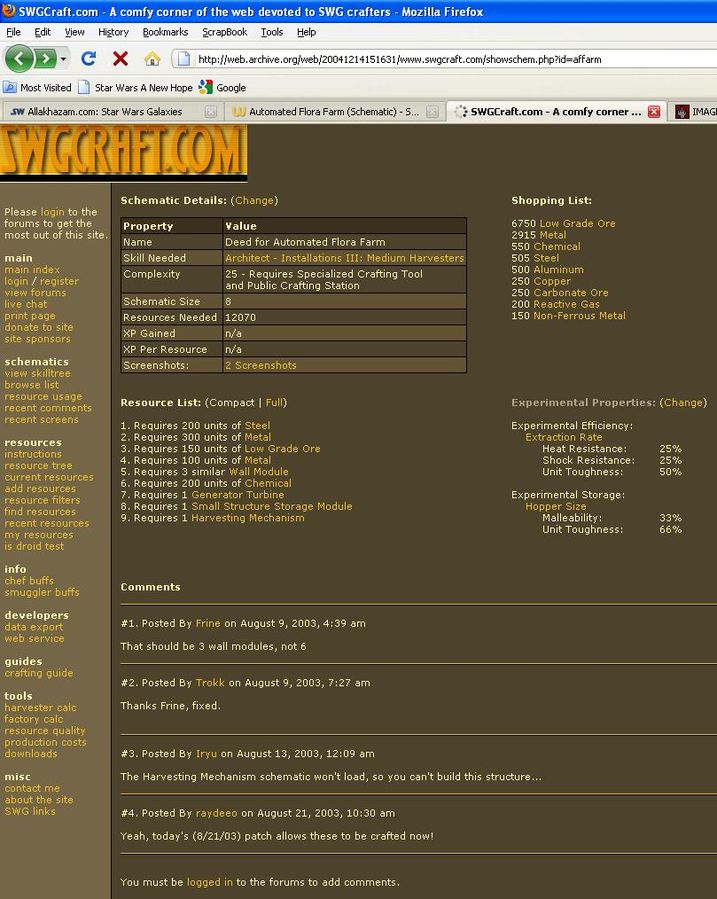Click the Generator Turbine resource link
Screen dimensions: 717x899
click(237, 495)
